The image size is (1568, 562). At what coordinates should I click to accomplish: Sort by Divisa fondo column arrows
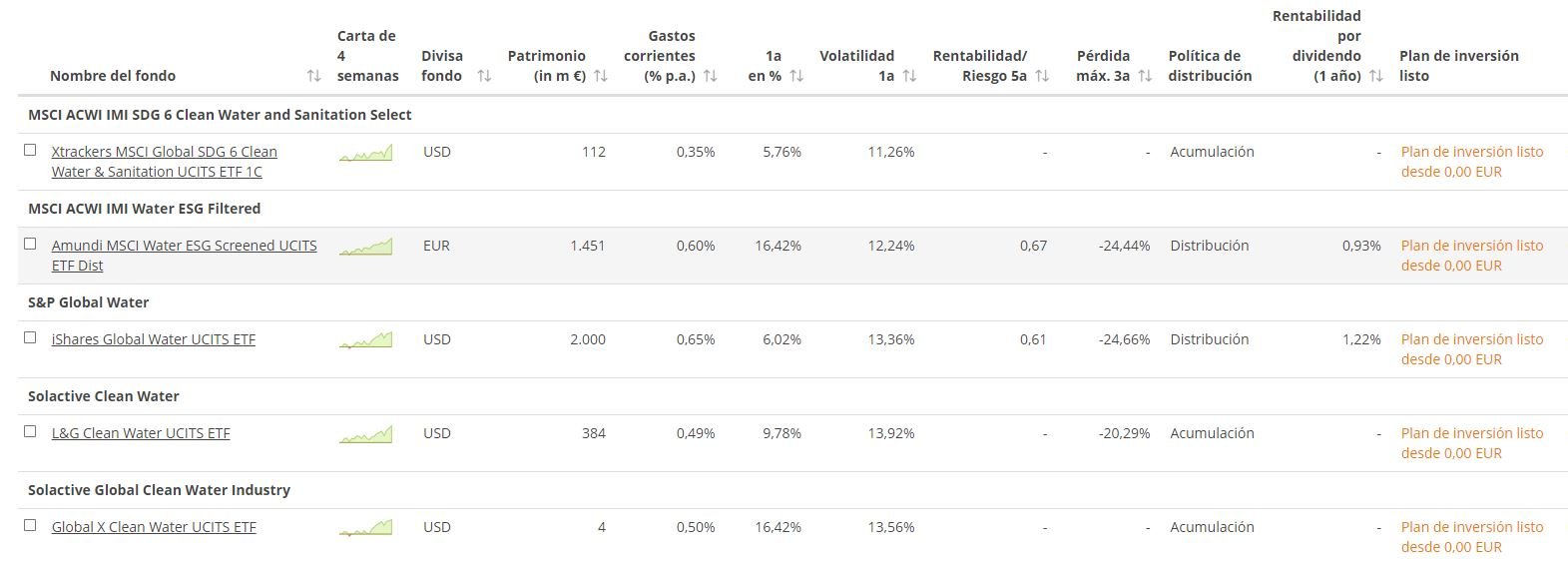pos(484,76)
